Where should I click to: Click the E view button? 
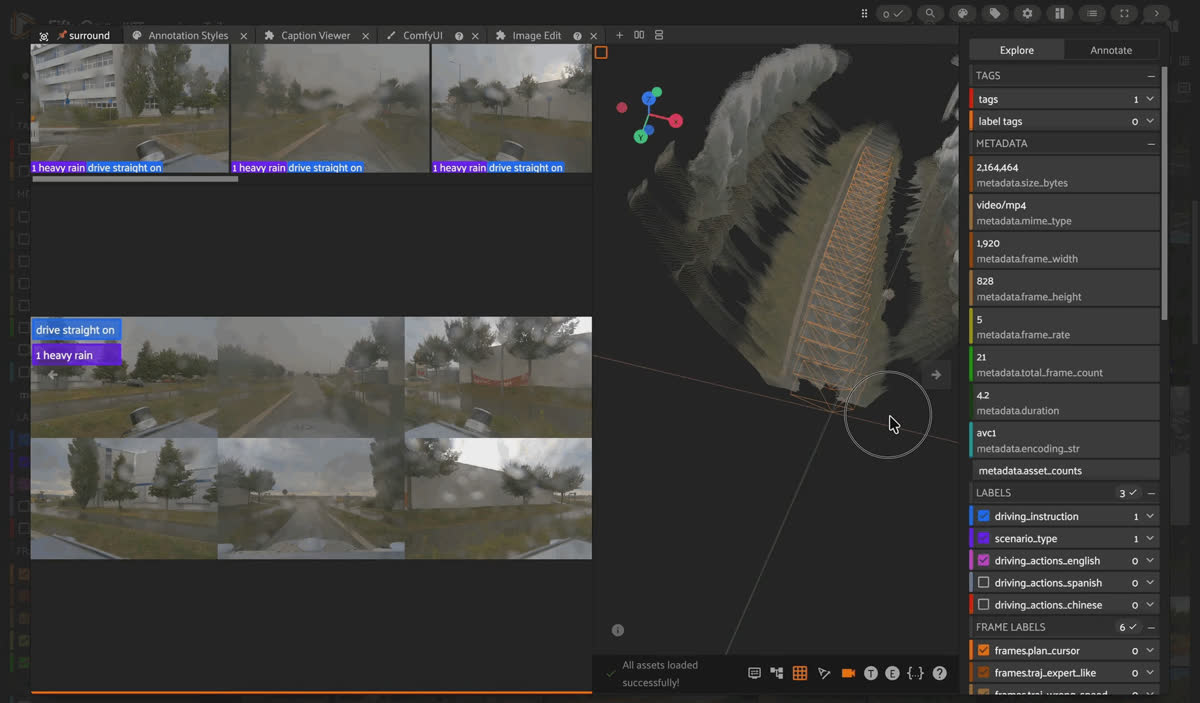tap(892, 673)
